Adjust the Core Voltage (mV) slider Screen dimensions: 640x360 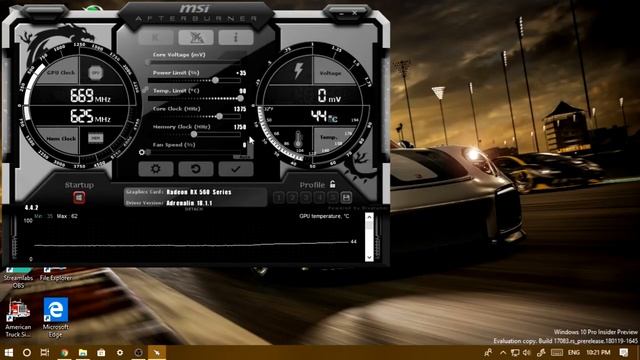click(195, 62)
